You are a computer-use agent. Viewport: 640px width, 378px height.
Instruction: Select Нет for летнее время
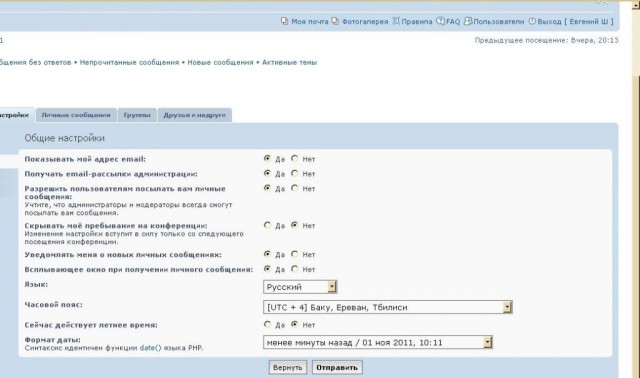pyautogui.click(x=294, y=325)
